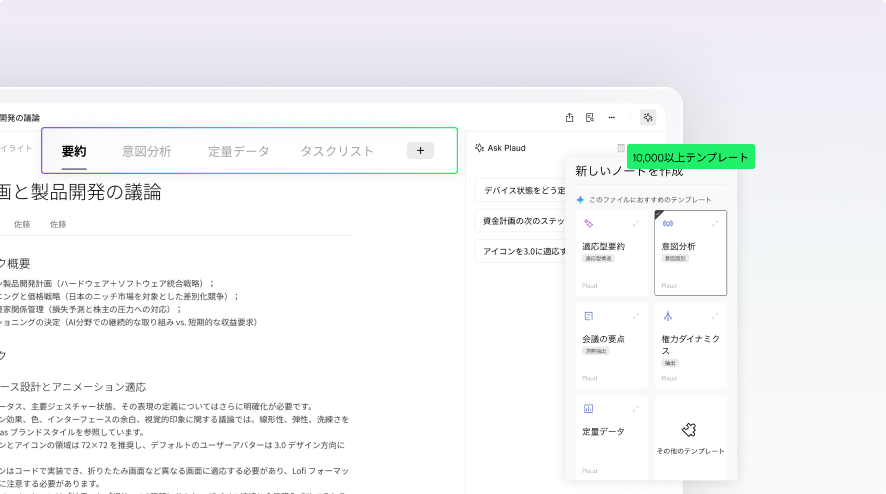Click the plus button to add tab
The image size is (886, 494).
[x=420, y=151]
